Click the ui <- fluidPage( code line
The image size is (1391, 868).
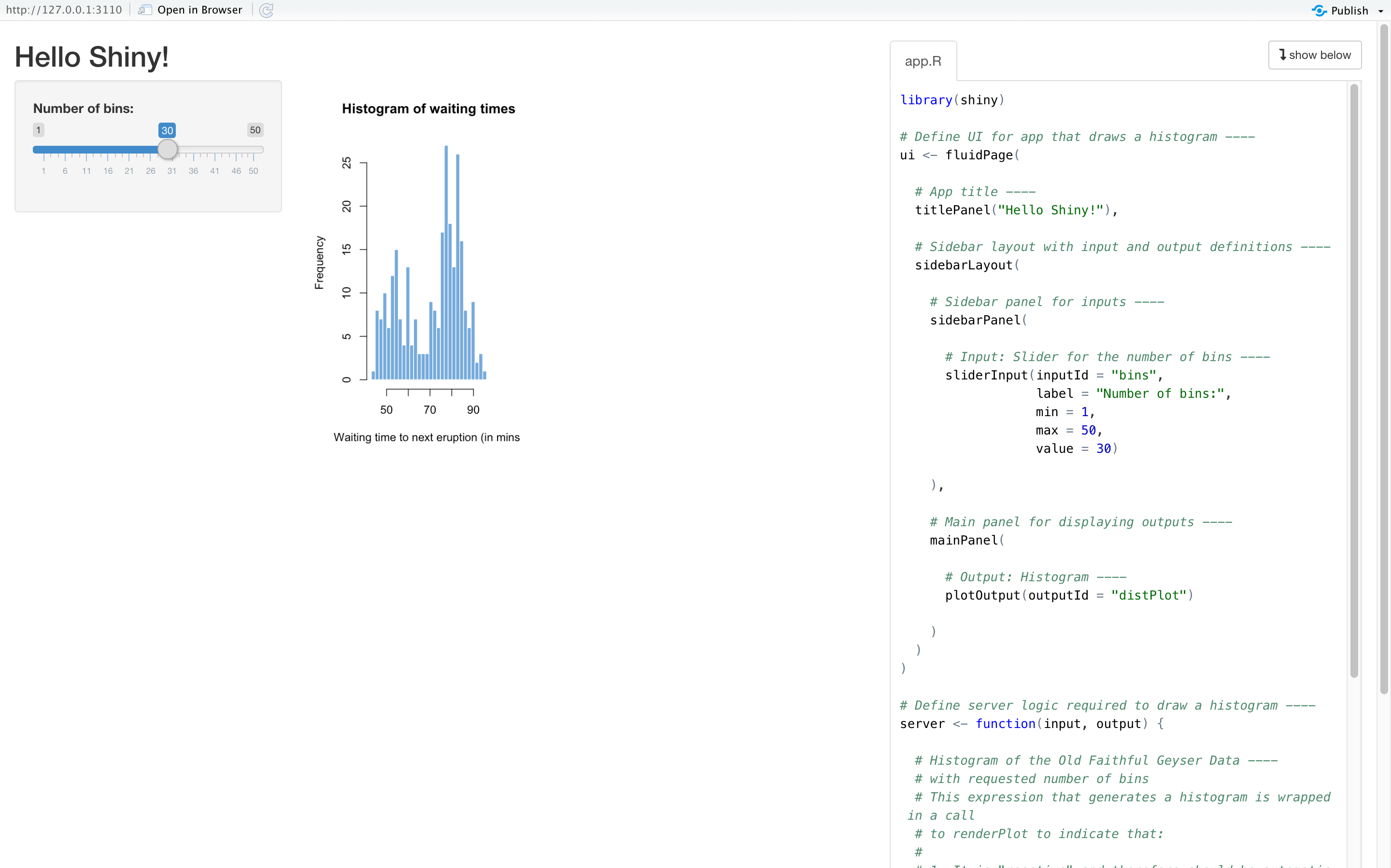pyautogui.click(x=960, y=155)
